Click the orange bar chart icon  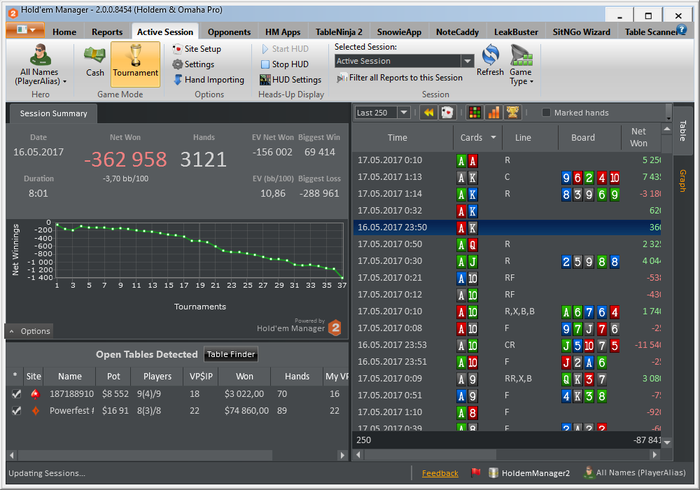click(494, 112)
